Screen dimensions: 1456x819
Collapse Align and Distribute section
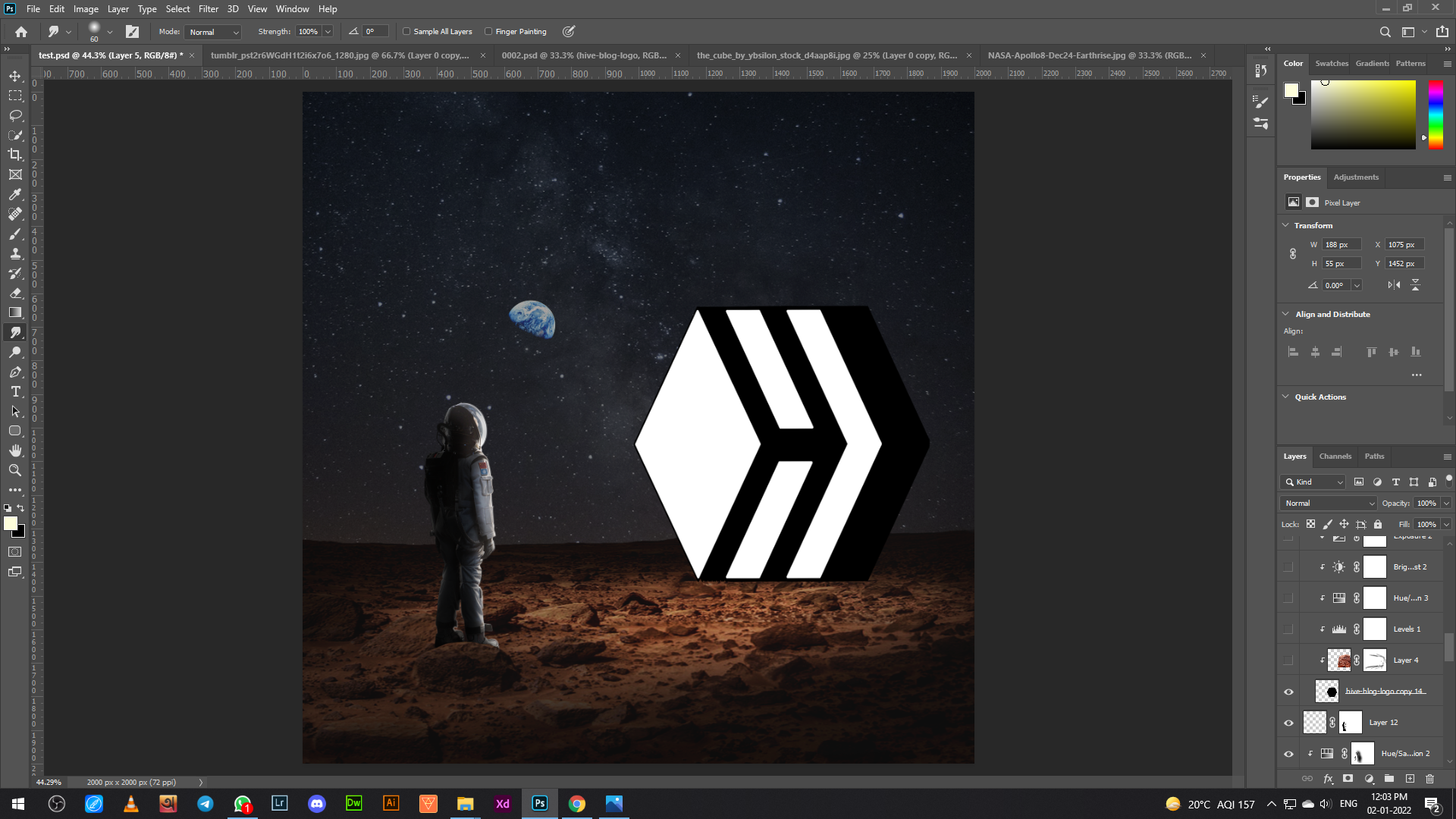1285,314
